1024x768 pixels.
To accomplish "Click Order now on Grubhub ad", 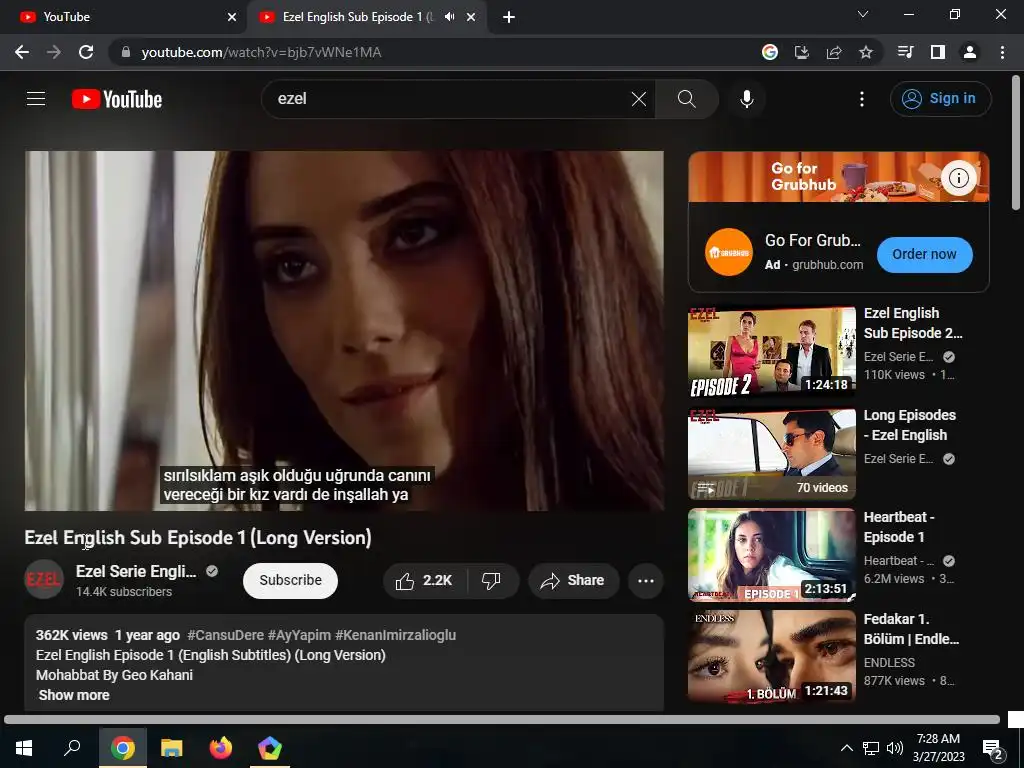I will pos(924,255).
